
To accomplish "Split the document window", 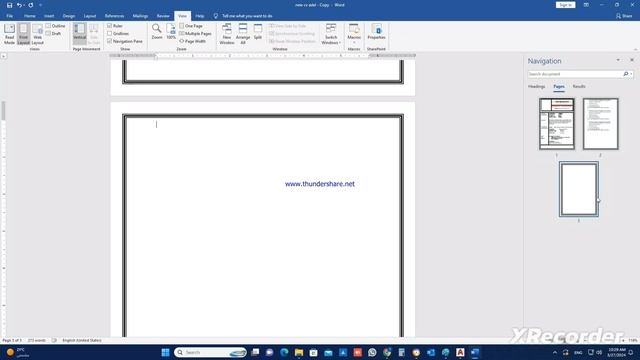I will (258, 32).
